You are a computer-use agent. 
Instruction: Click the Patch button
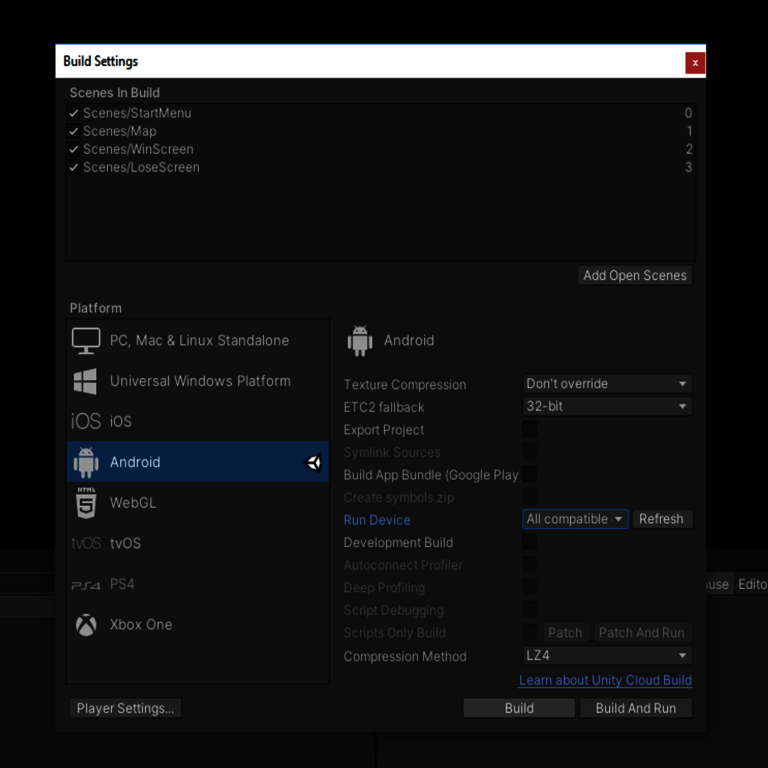coord(565,633)
